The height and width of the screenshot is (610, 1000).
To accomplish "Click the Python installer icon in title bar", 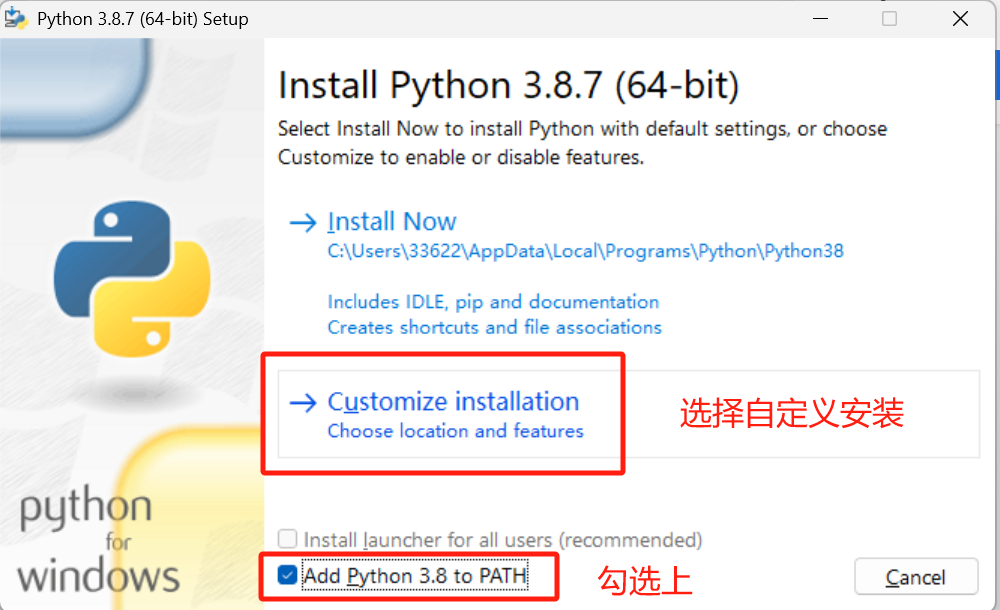I will [x=15, y=19].
